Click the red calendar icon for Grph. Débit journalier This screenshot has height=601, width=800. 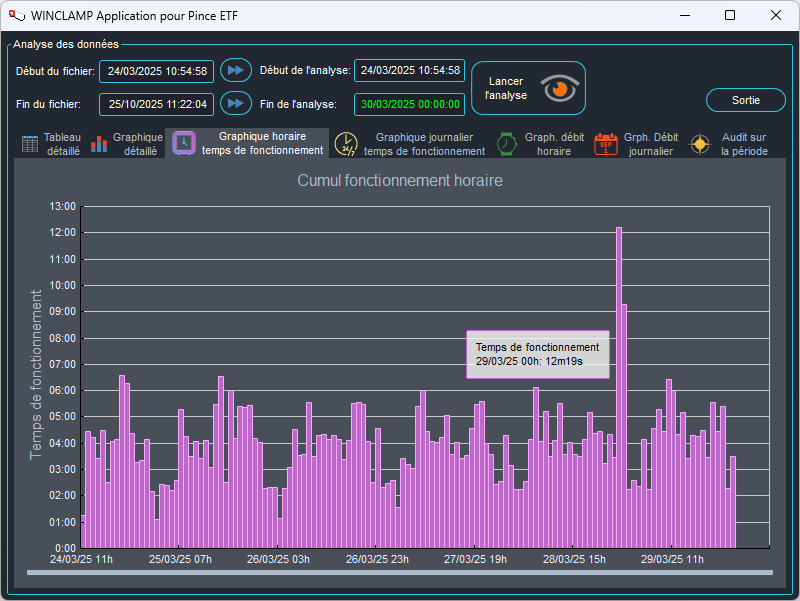pos(606,144)
